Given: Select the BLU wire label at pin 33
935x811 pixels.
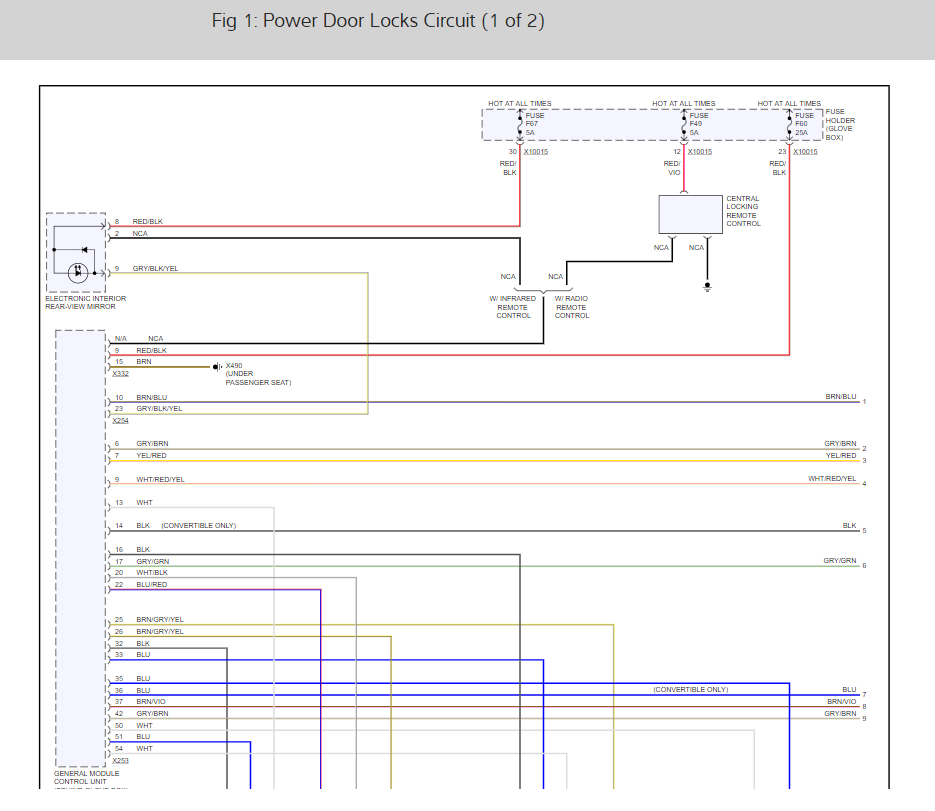Looking at the screenshot, I should (143, 655).
